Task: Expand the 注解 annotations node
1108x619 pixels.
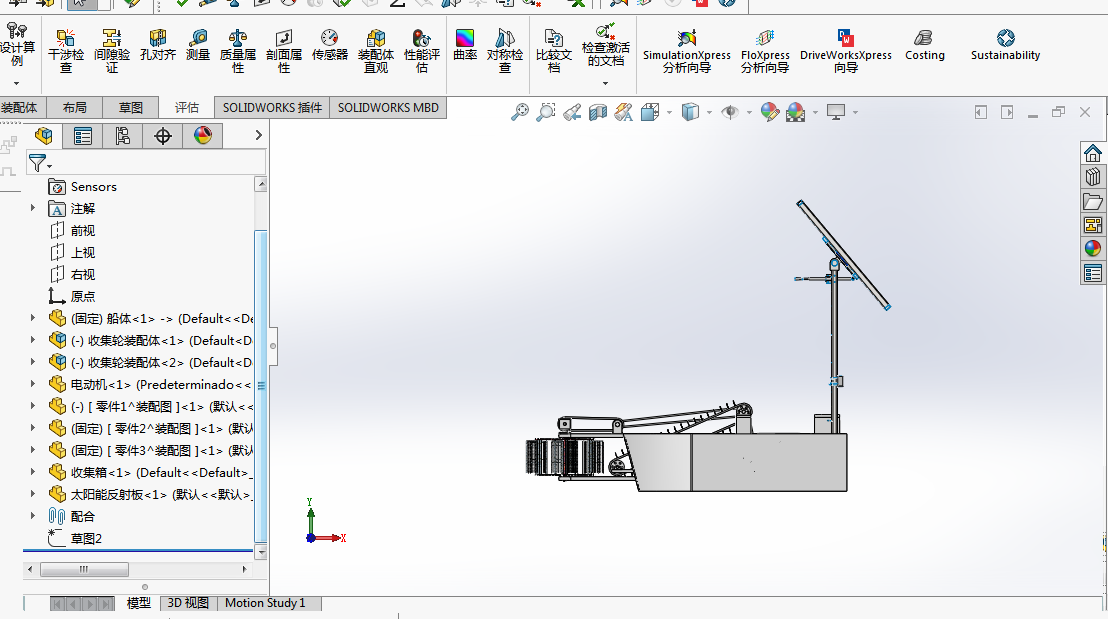Action: (33, 208)
